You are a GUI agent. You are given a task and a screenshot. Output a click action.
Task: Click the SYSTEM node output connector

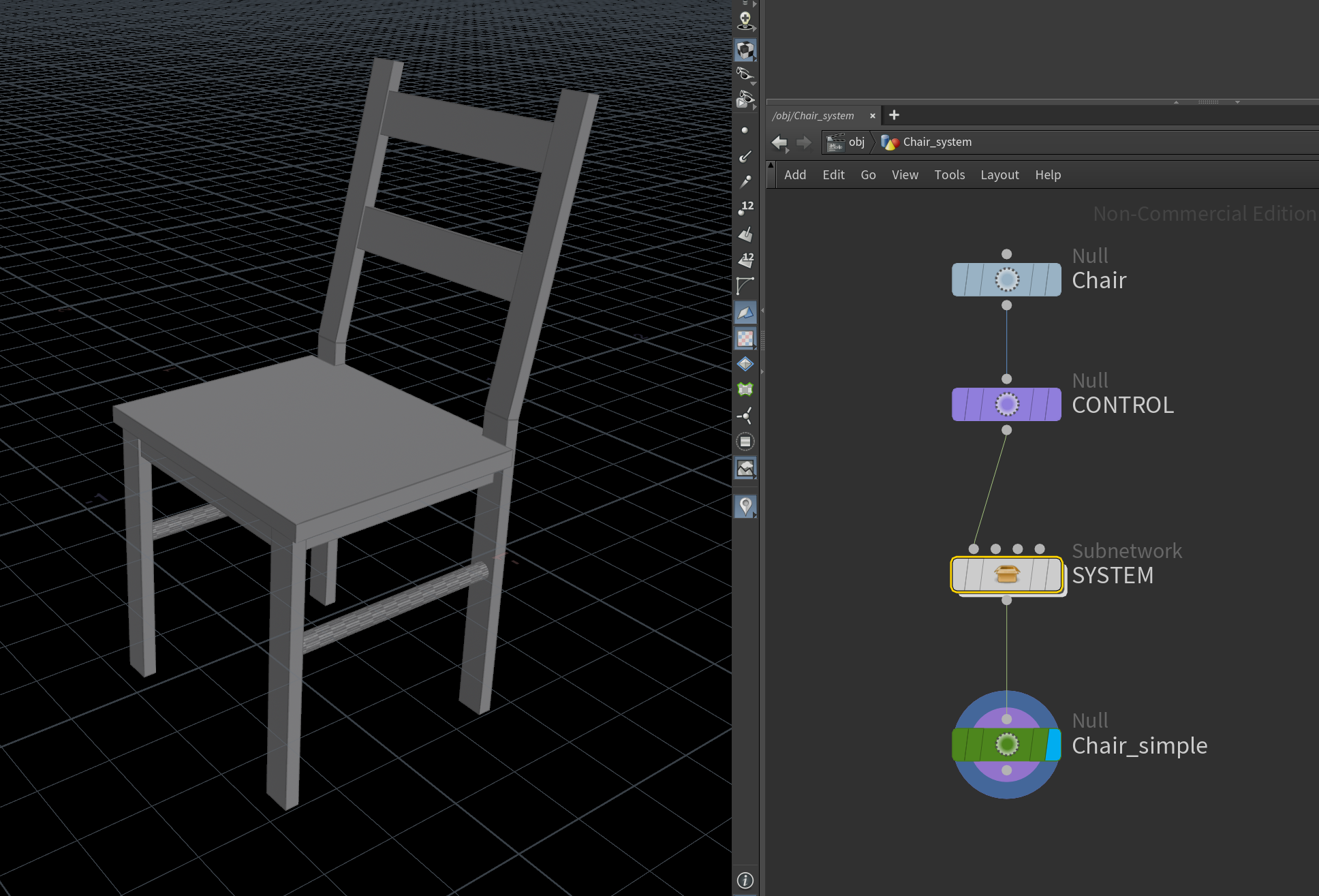click(x=1006, y=600)
